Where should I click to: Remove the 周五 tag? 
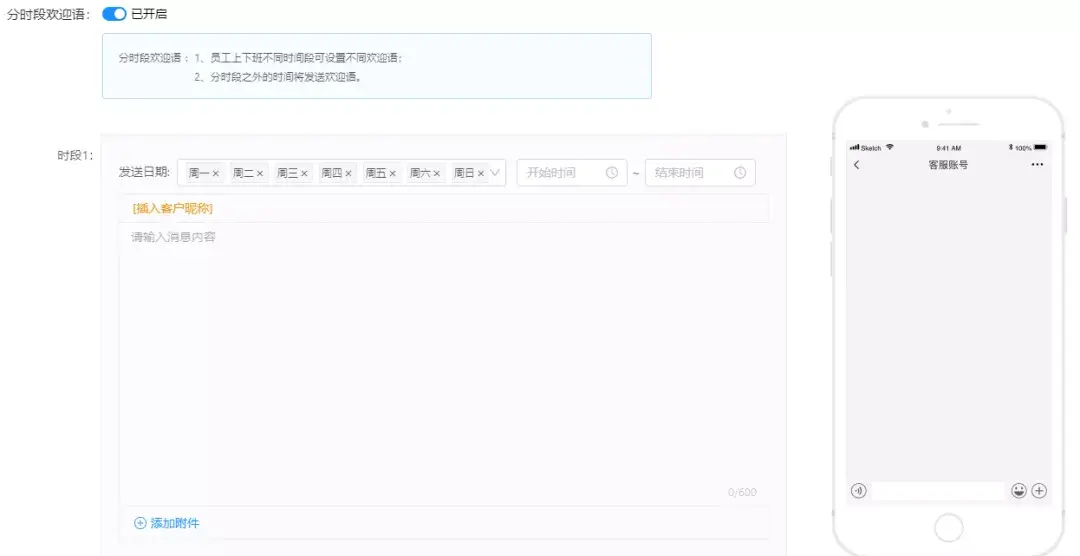pyautogui.click(x=393, y=174)
